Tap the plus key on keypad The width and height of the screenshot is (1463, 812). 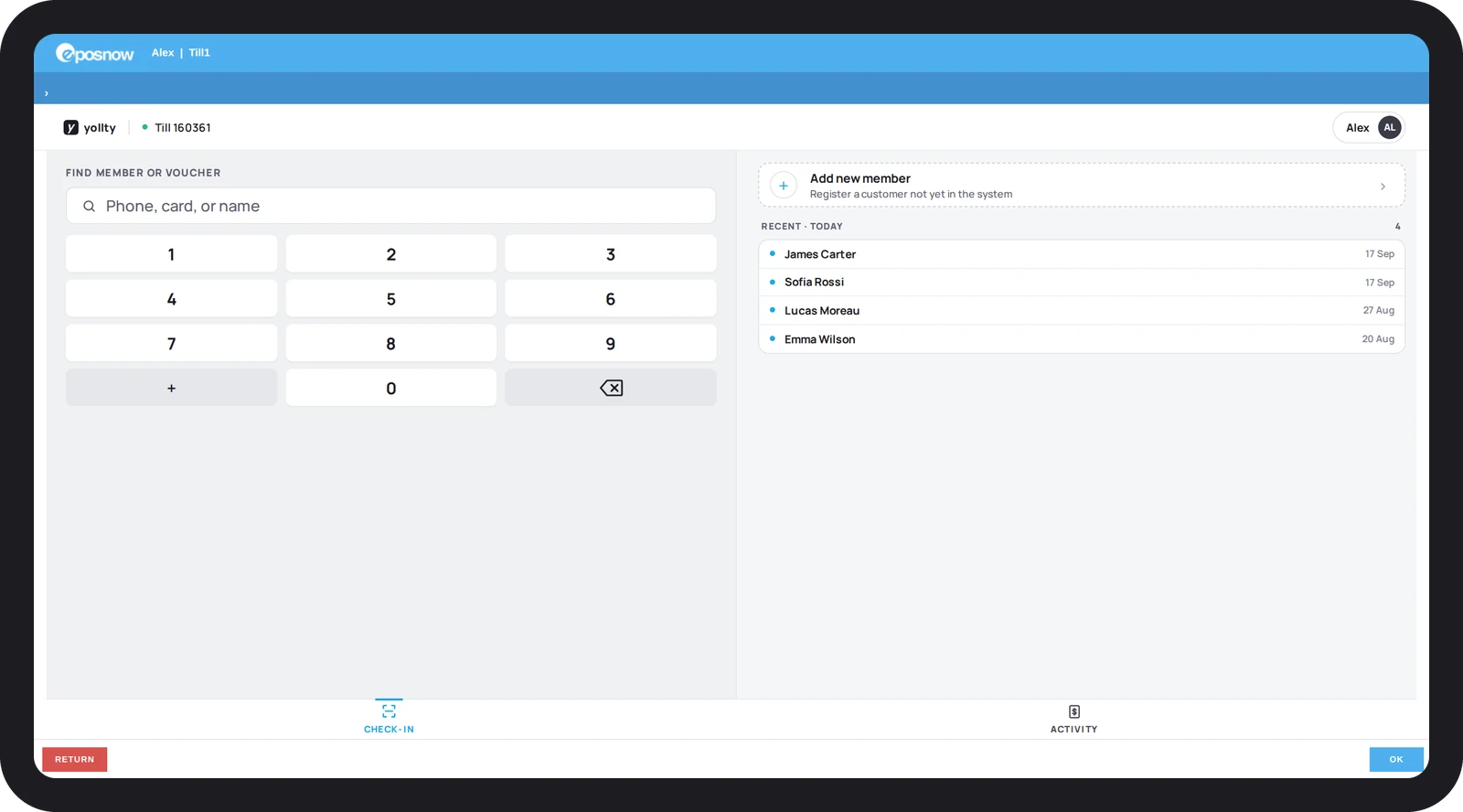(171, 389)
